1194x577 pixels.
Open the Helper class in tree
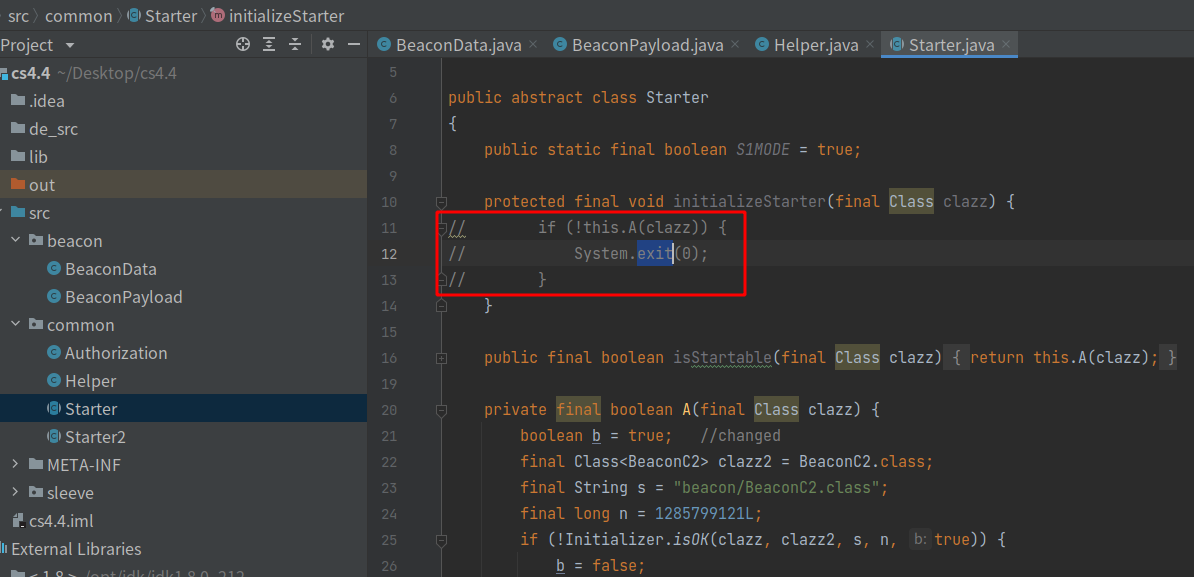point(90,381)
